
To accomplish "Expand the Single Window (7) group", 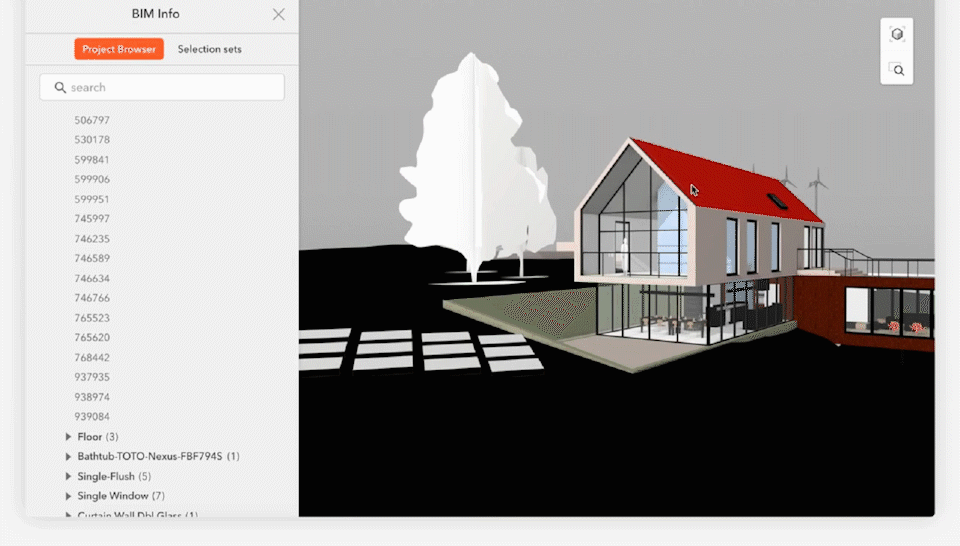I will click(68, 496).
